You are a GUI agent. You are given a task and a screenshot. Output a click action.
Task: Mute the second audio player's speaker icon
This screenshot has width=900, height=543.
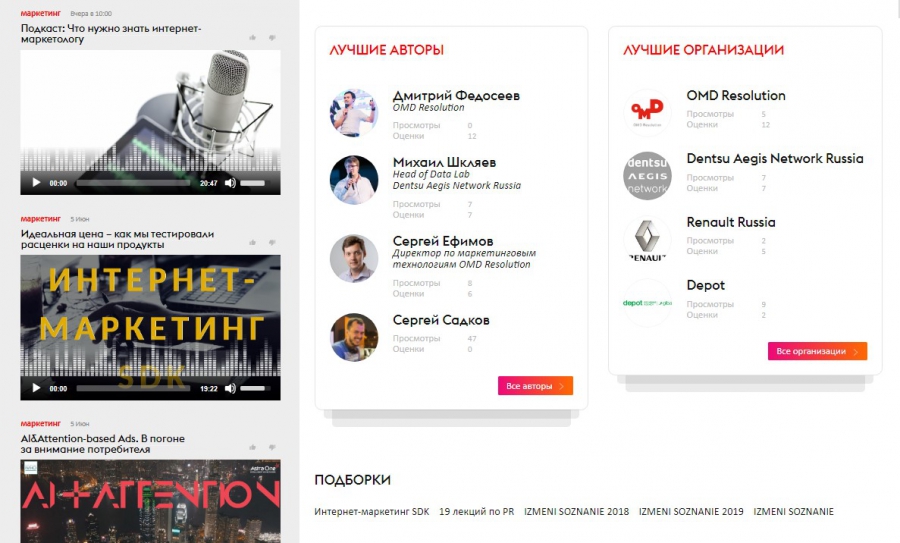230,388
